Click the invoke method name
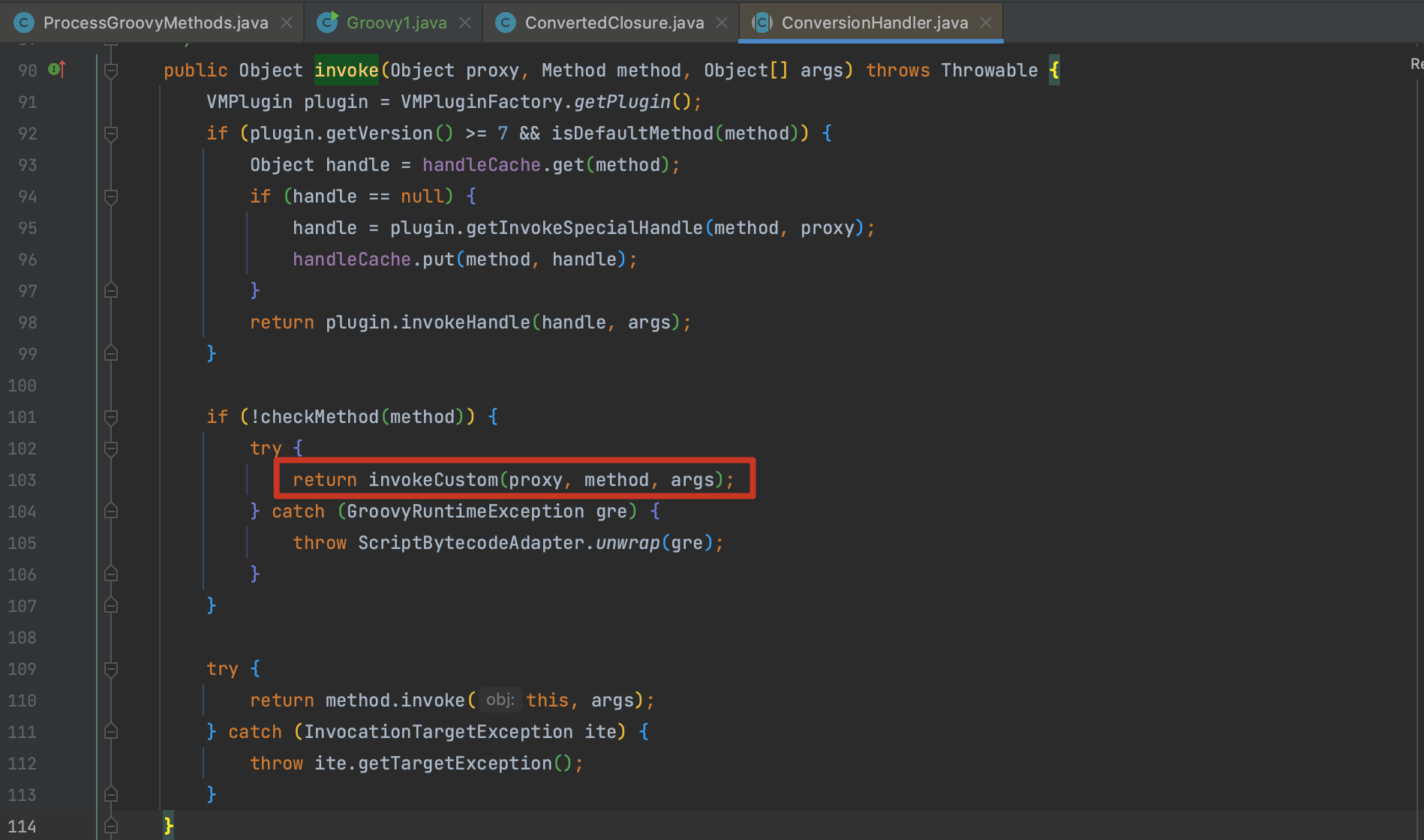 [347, 70]
